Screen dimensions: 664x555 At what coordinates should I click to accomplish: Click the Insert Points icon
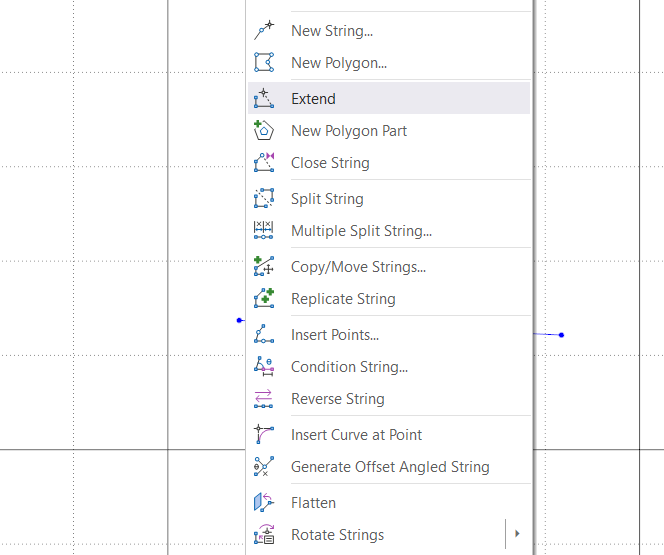click(x=264, y=335)
